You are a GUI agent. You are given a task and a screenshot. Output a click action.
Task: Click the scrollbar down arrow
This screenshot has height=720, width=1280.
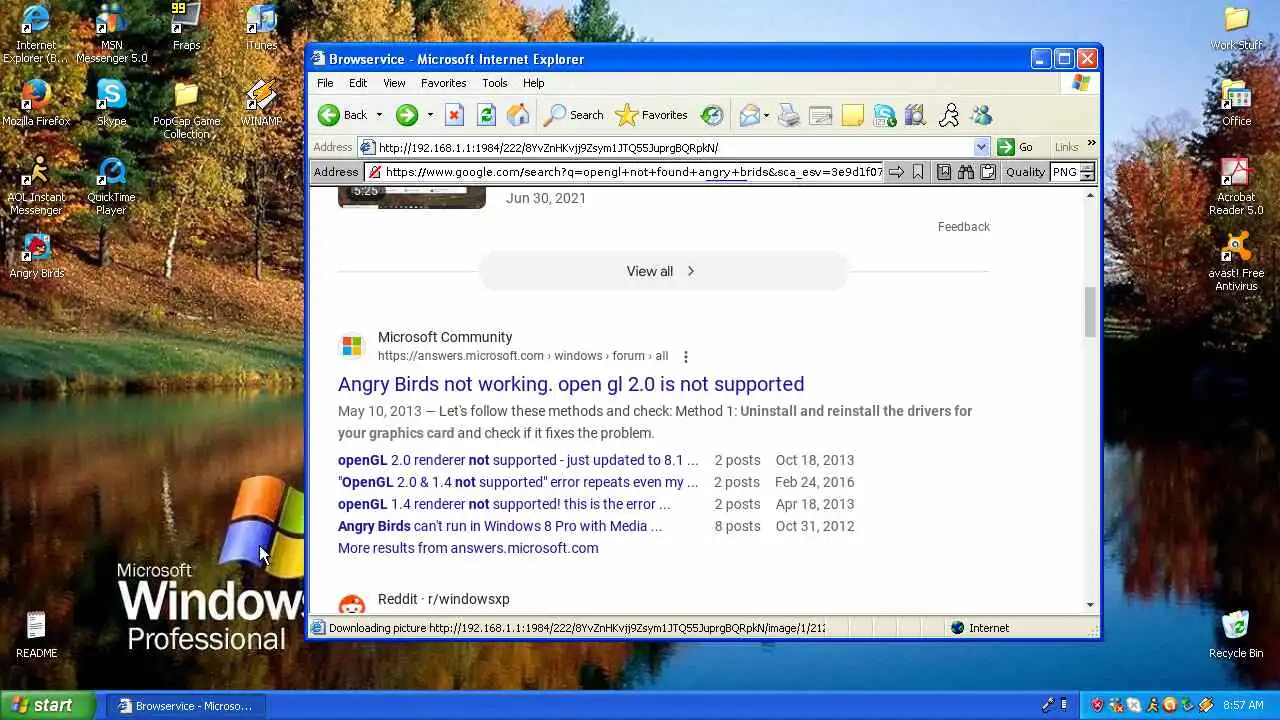coord(1090,604)
